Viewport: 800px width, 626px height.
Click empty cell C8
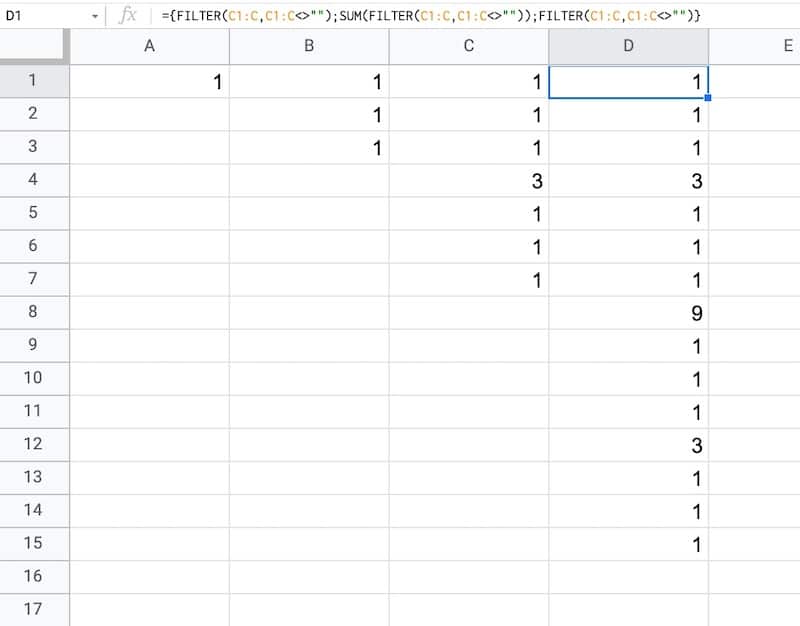point(469,313)
